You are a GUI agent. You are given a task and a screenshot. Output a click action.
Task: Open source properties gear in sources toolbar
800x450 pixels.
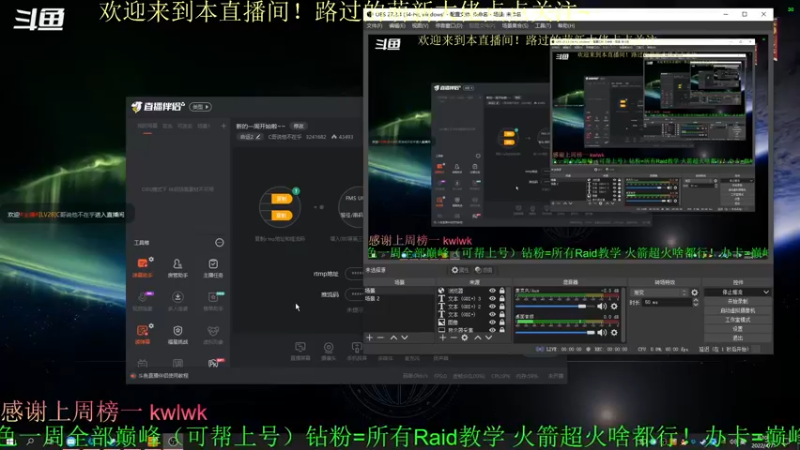pos(464,338)
